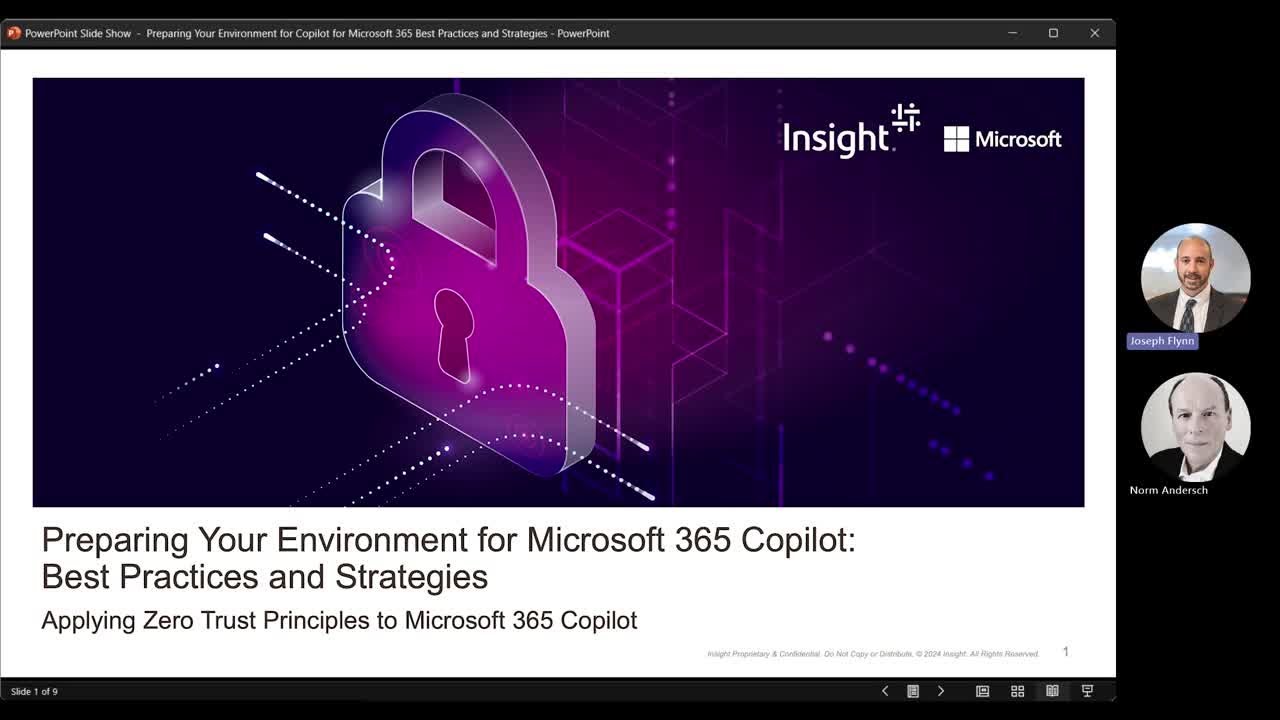Click the Insight Proprietary & Confidential footer
Image resolution: width=1280 pixels, height=720 pixels.
pos(873,654)
